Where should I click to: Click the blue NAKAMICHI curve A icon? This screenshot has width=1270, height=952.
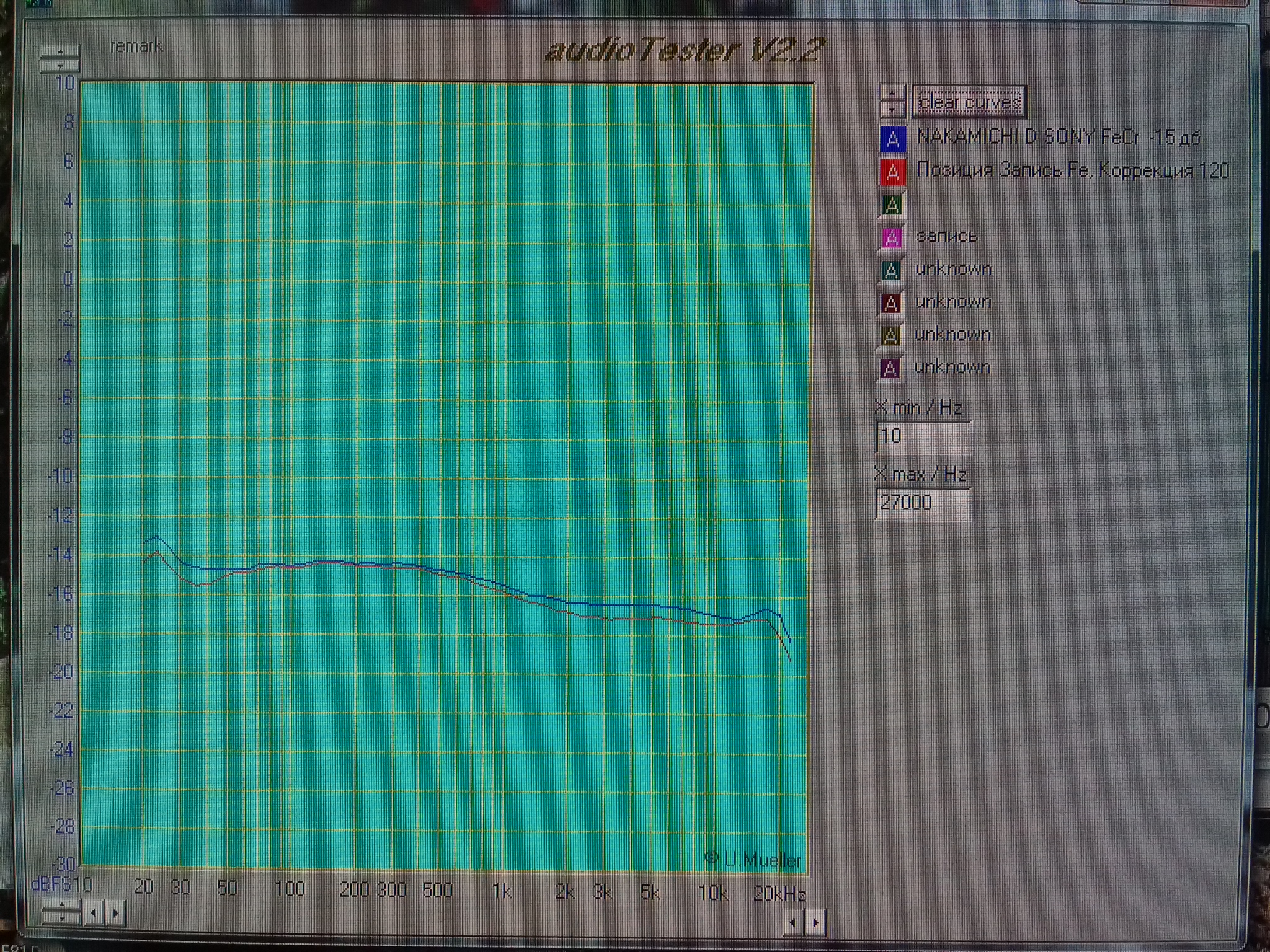[x=892, y=139]
